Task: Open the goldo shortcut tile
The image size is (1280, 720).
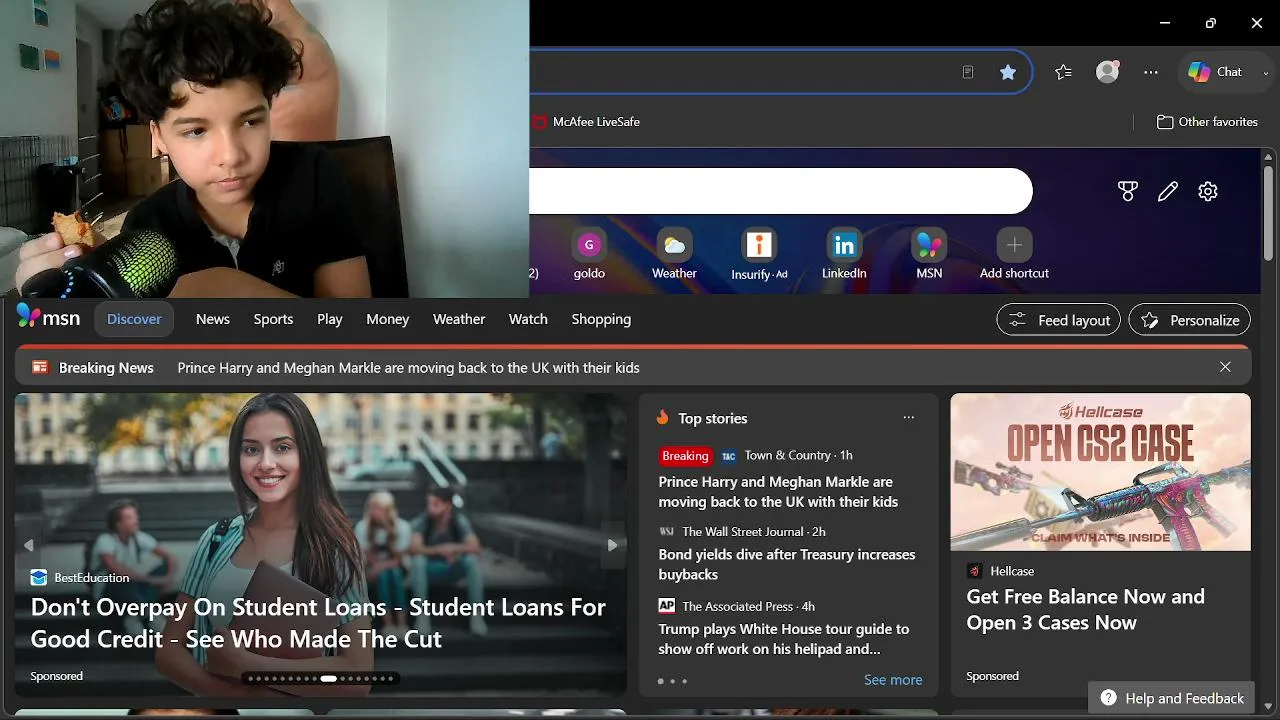Action: 589,254
